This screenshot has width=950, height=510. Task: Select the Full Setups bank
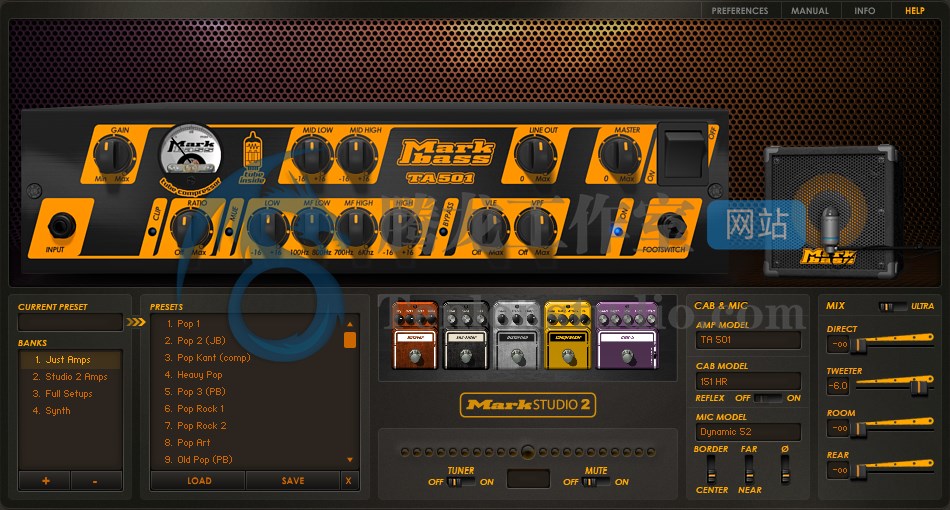tap(70, 394)
